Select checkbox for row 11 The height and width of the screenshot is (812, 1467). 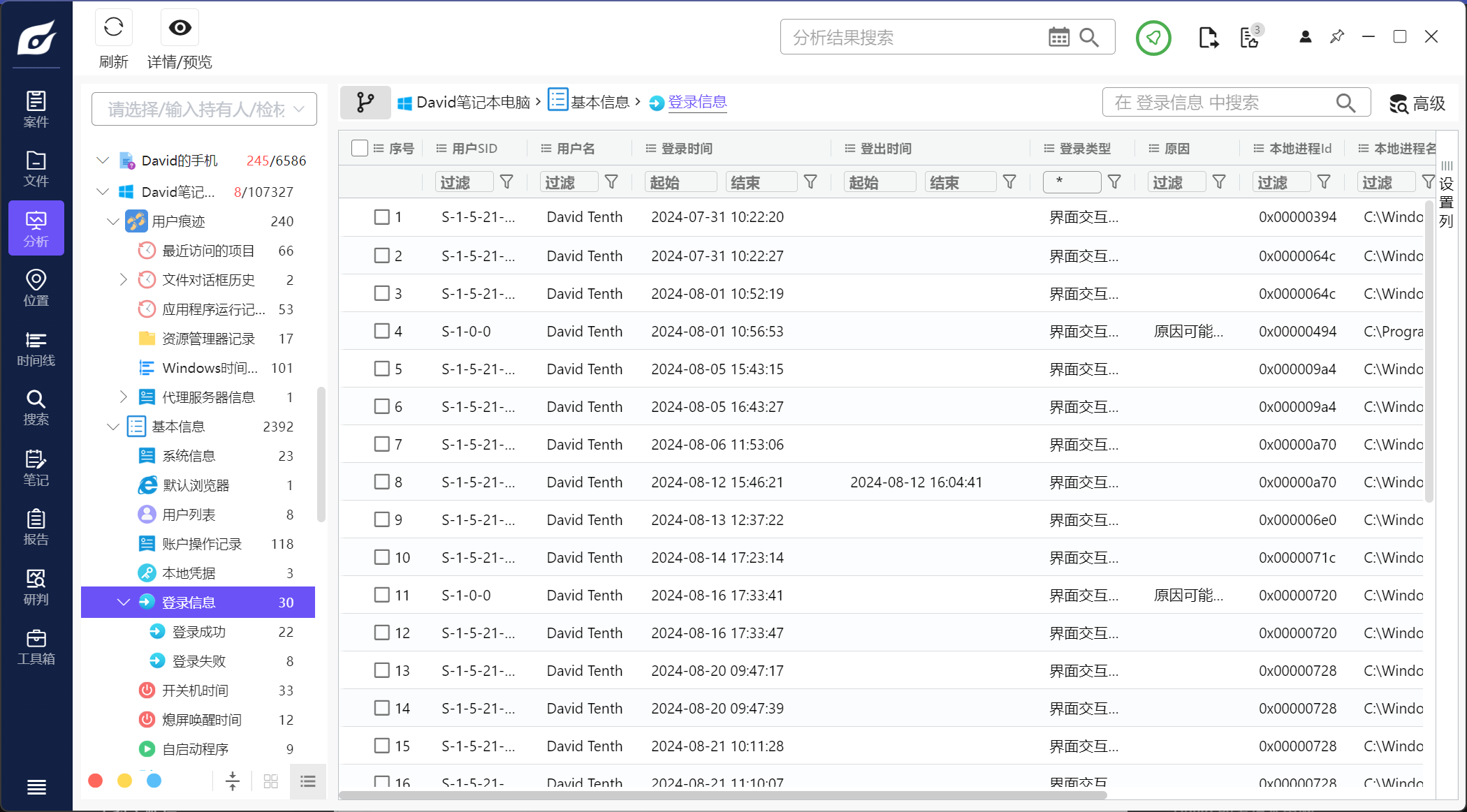(x=381, y=595)
